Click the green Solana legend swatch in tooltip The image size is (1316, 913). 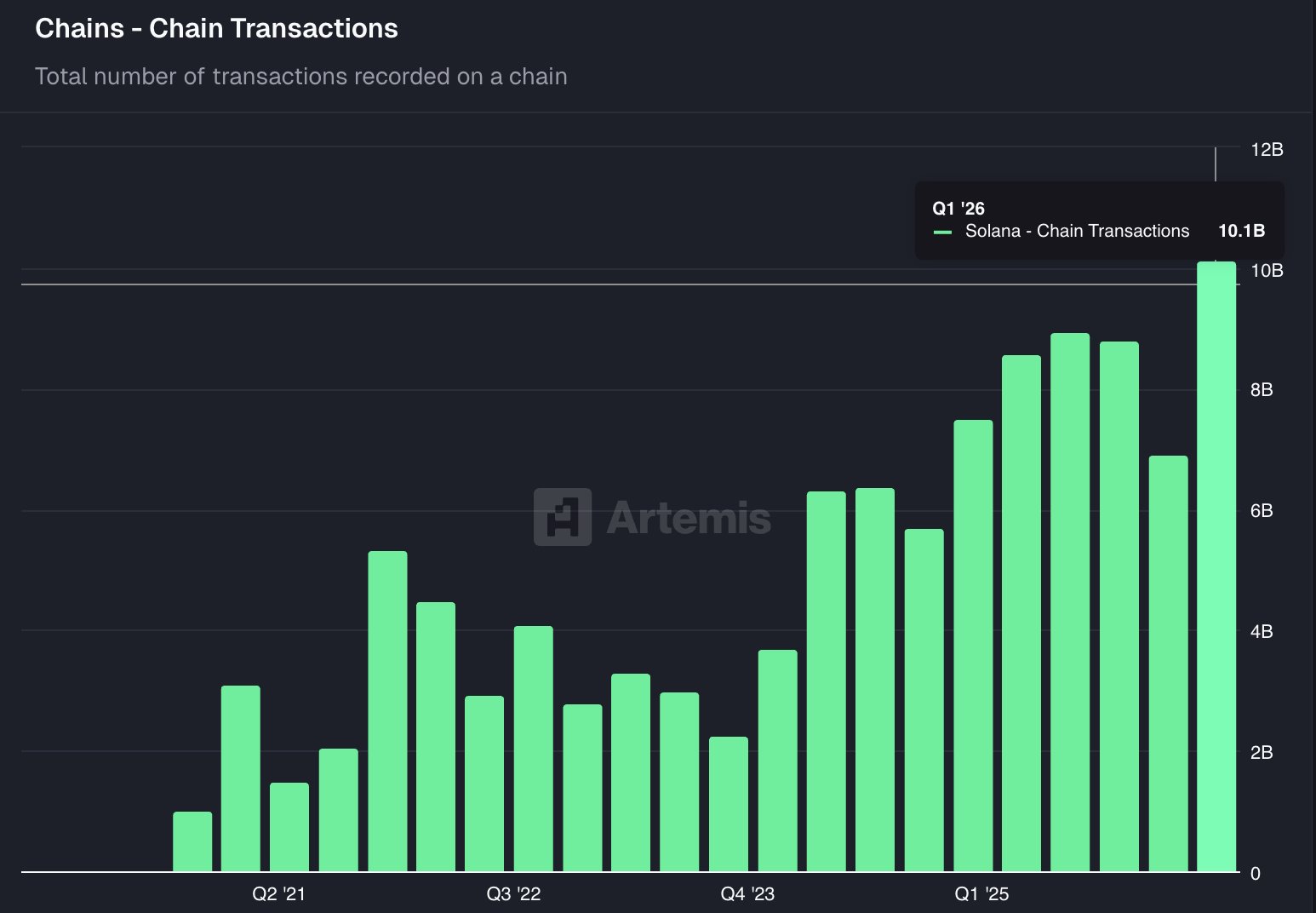(x=942, y=232)
